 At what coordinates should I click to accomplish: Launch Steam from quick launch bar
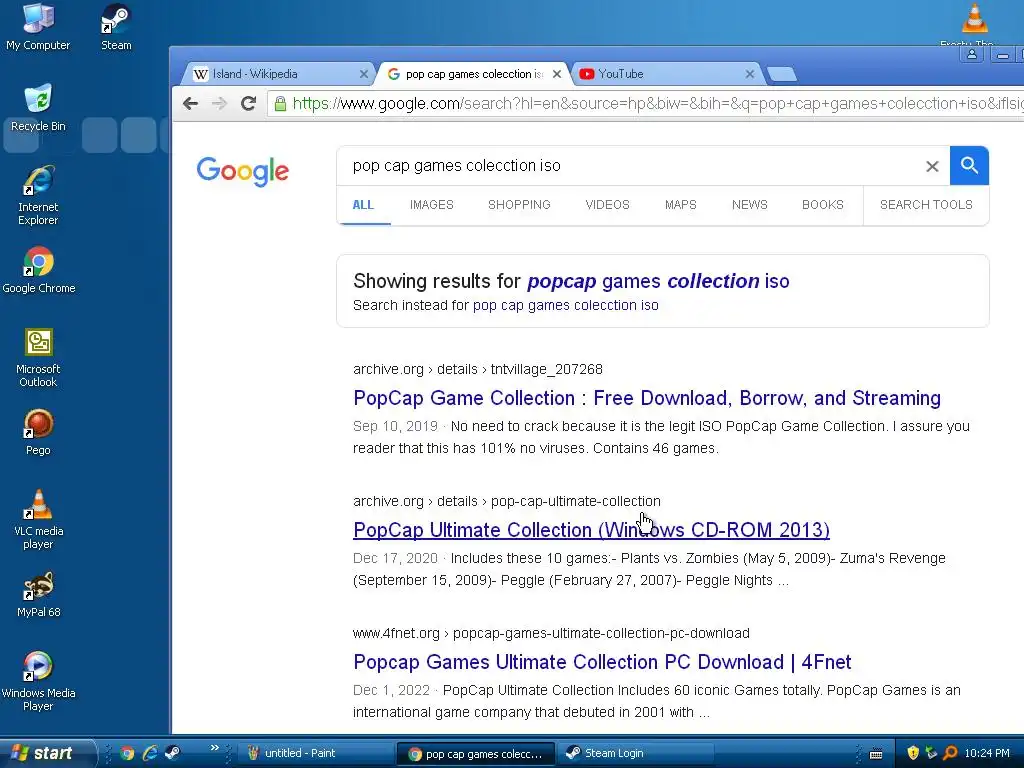172,754
